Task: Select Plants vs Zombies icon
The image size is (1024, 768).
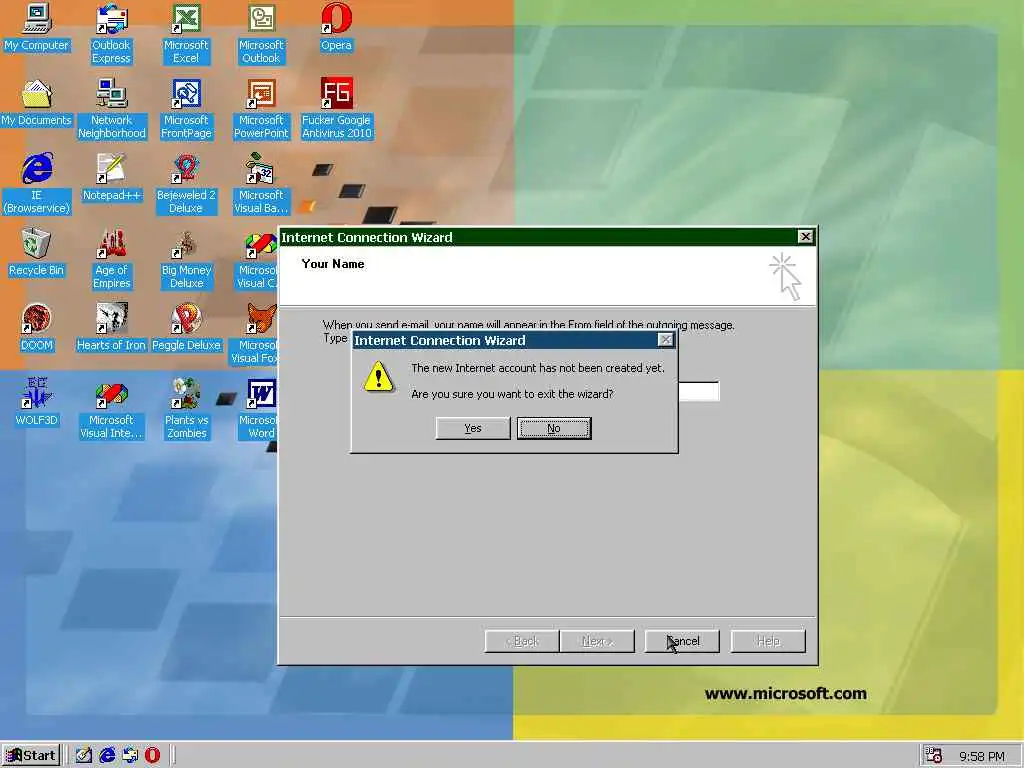Action: tap(186, 409)
